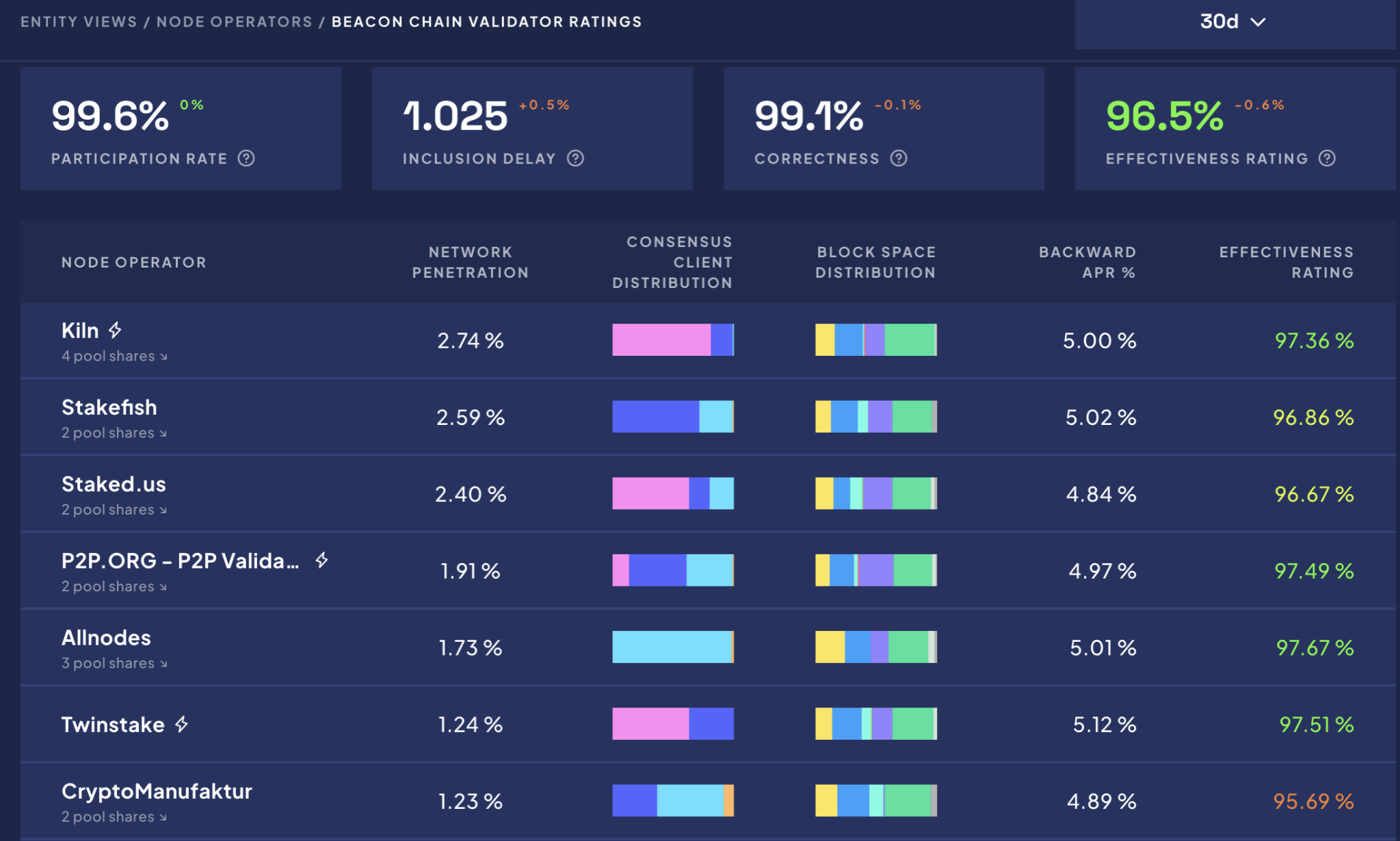Open the 30d time range dropdown
Viewport: 1400px width, 841px height.
pyautogui.click(x=1233, y=22)
